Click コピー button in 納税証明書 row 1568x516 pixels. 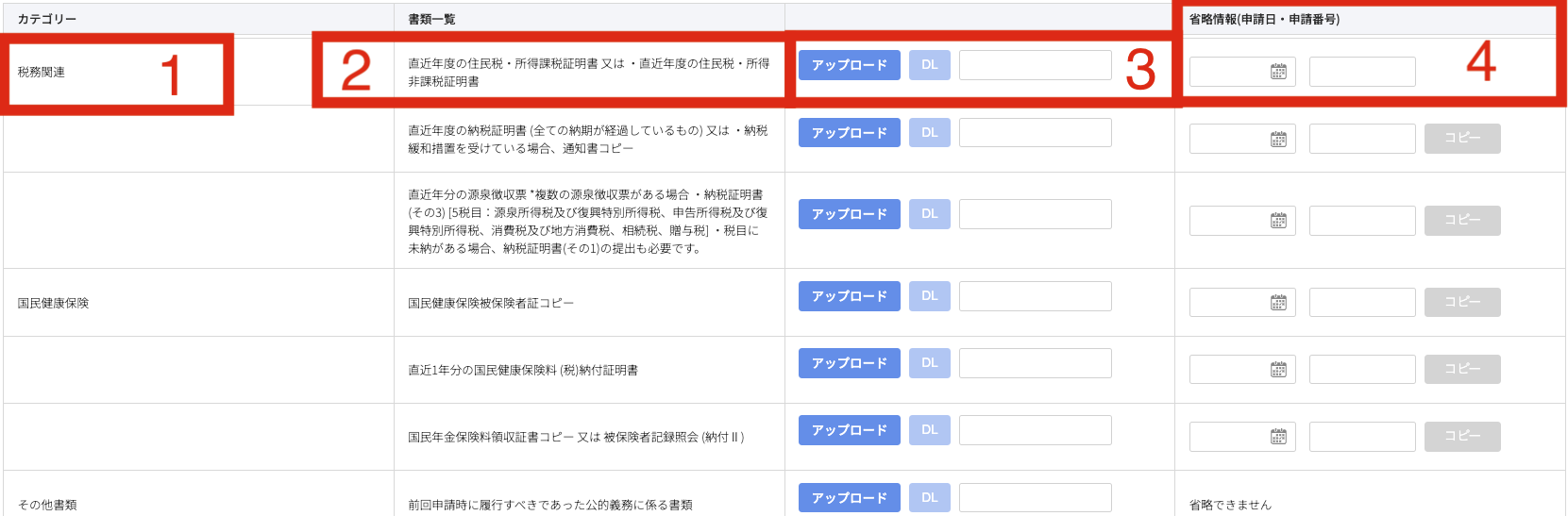(1461, 139)
